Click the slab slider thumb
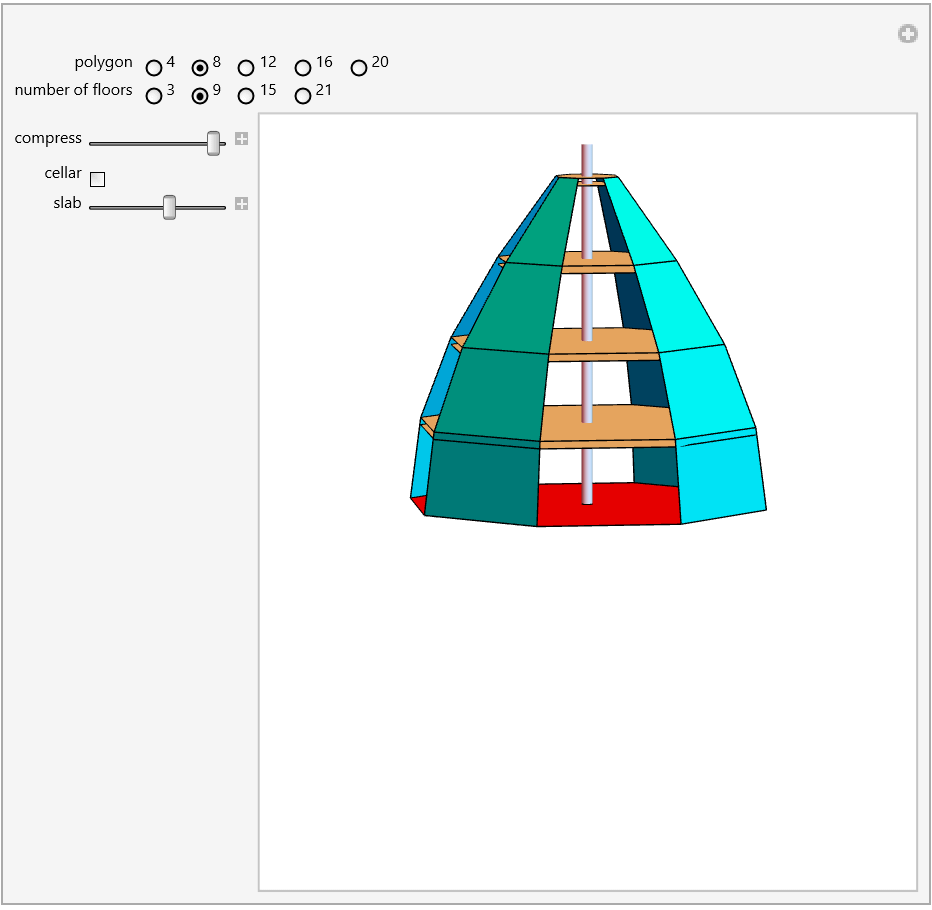Image resolution: width=932 pixels, height=910 pixels. tap(169, 207)
